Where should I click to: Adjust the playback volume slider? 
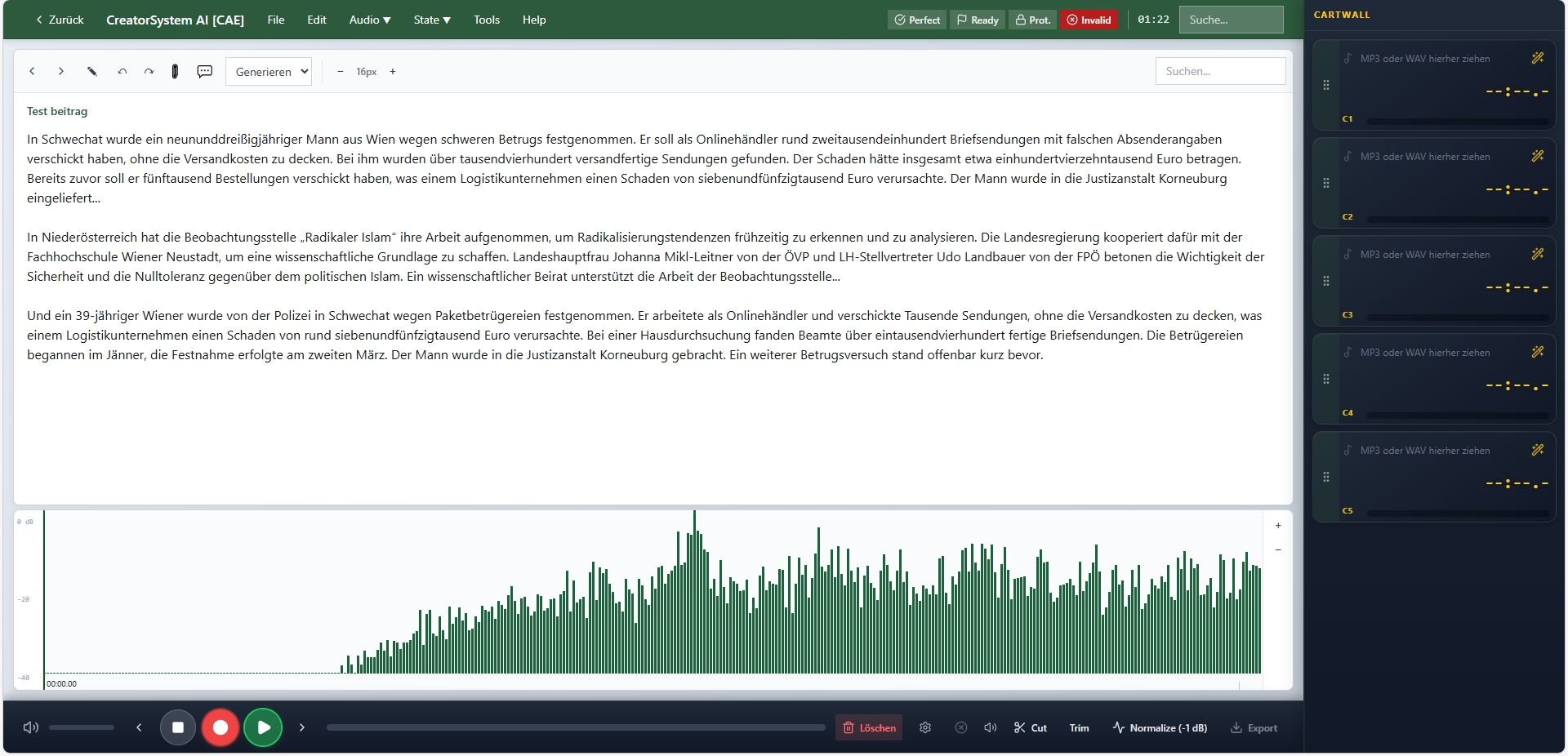pyautogui.click(x=82, y=727)
